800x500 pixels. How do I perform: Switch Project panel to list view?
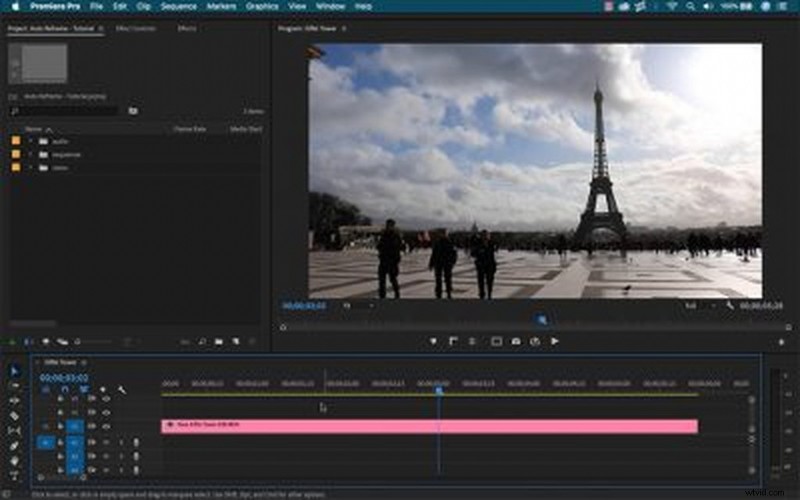(x=29, y=342)
